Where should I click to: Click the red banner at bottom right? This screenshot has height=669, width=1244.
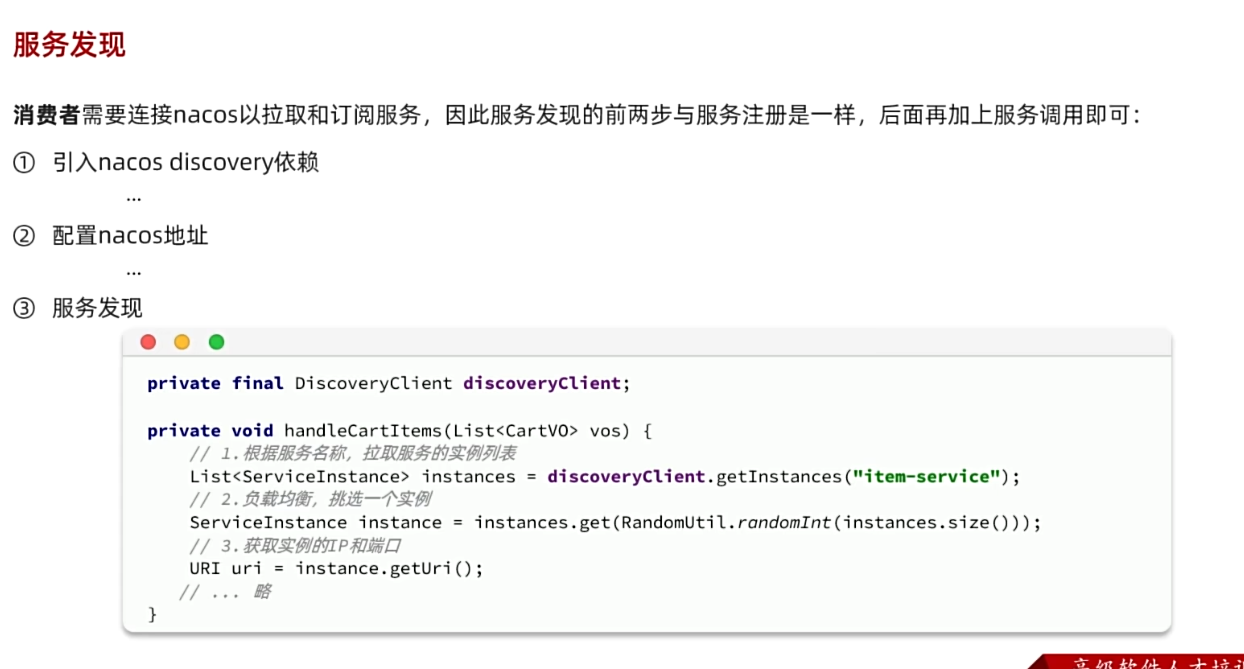[x=1140, y=661]
